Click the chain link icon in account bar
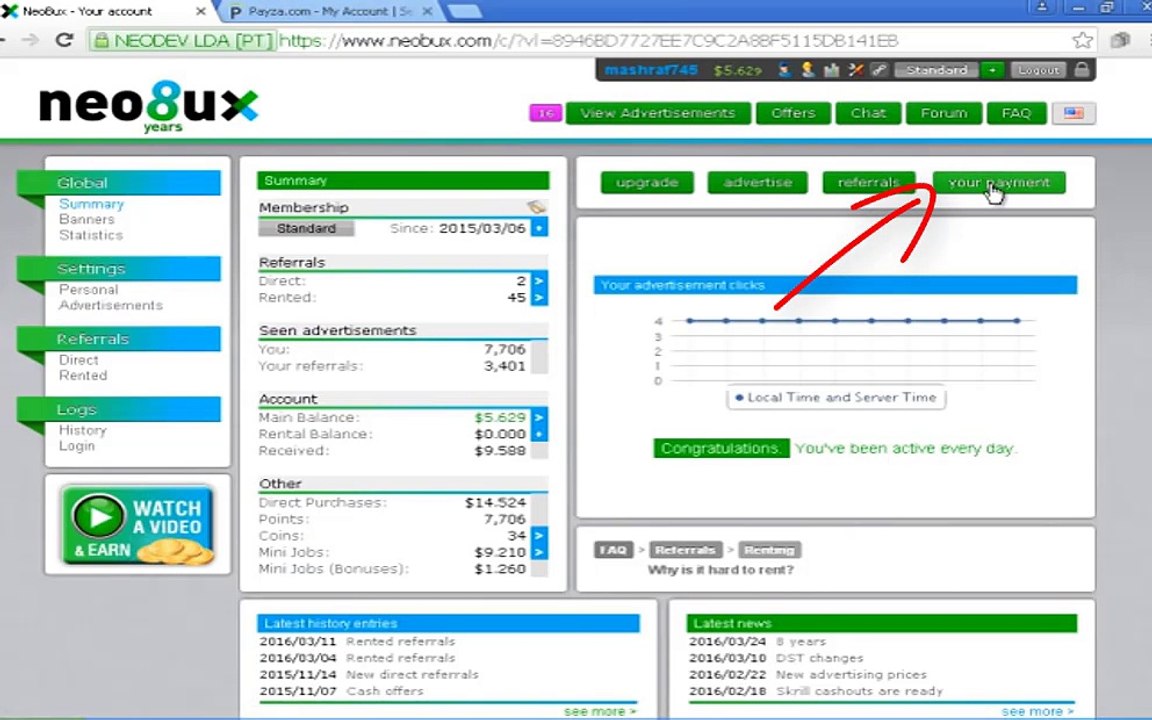Image resolution: width=1152 pixels, height=720 pixels. tap(878, 70)
